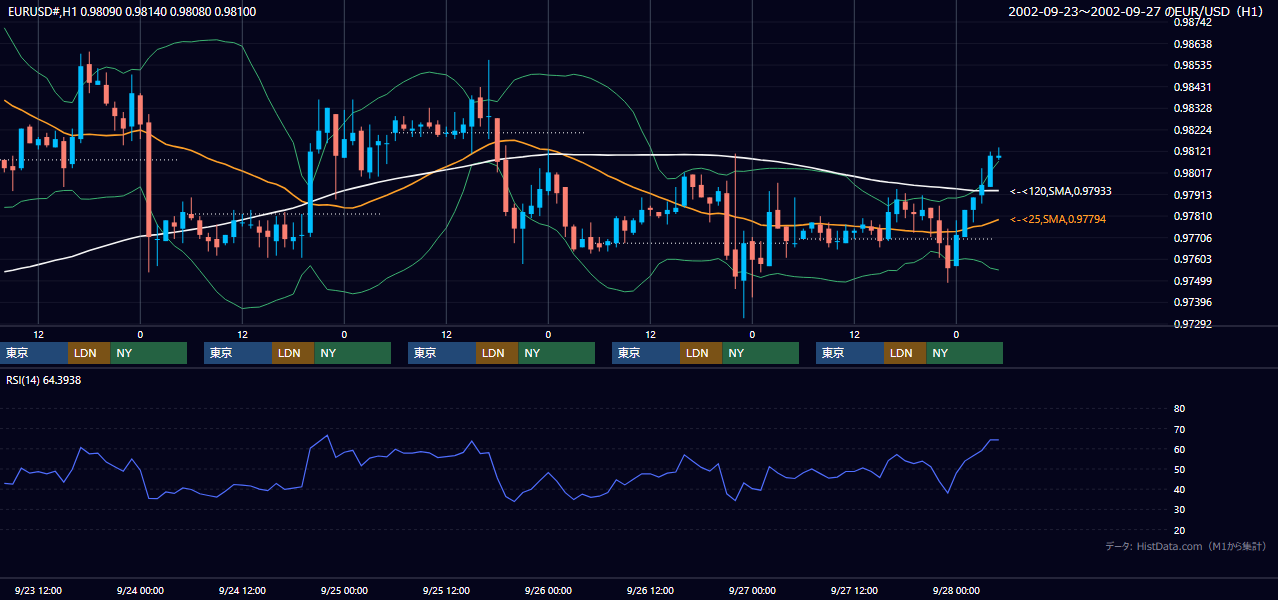The height and width of the screenshot is (600, 1278).
Task: Click price axis value 0.97810
Action: pos(1192,216)
